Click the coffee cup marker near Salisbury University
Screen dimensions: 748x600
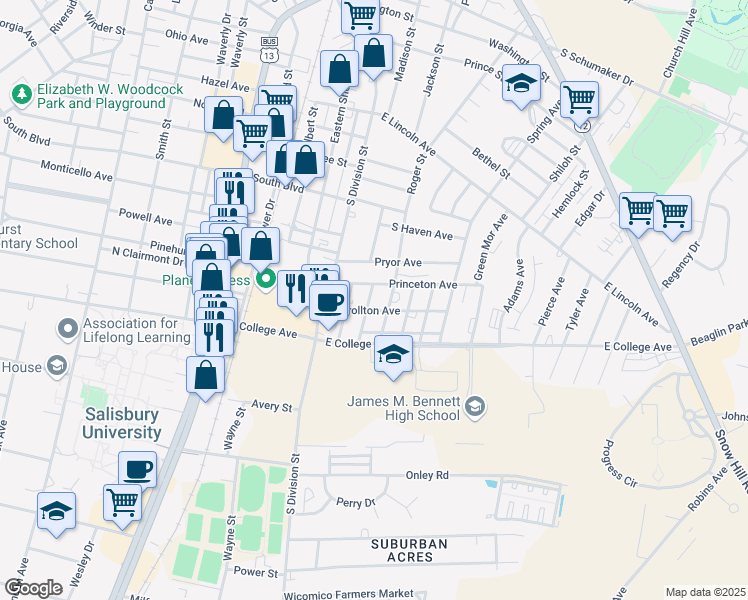click(x=137, y=469)
